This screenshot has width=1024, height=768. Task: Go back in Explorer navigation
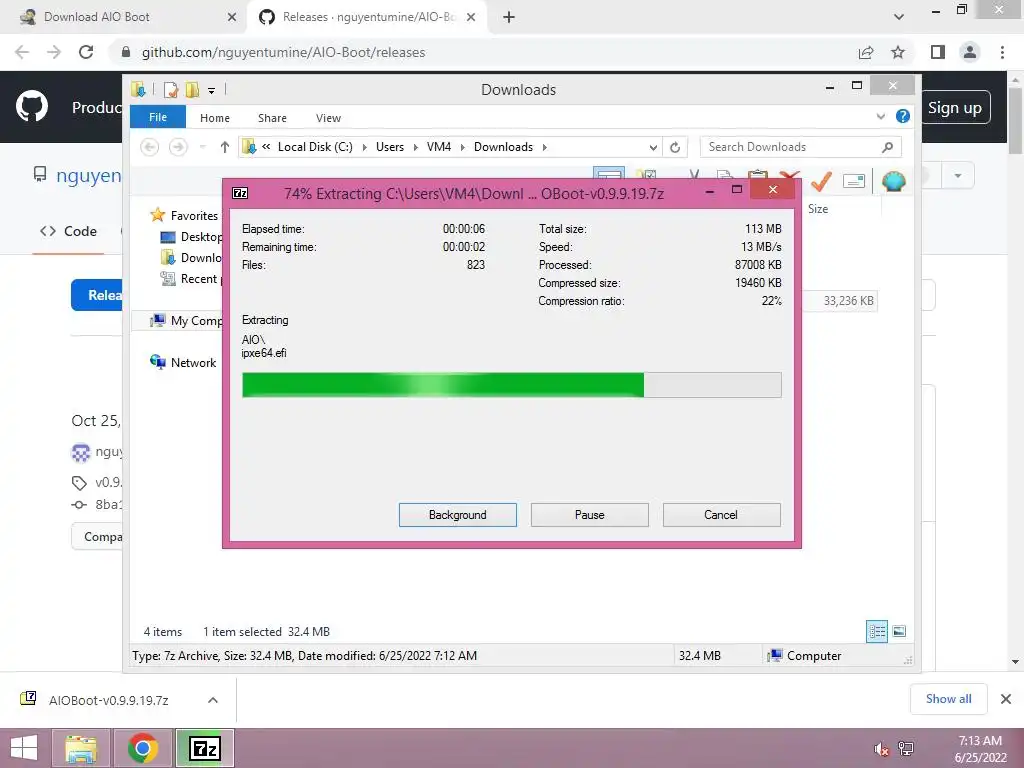pyautogui.click(x=150, y=147)
